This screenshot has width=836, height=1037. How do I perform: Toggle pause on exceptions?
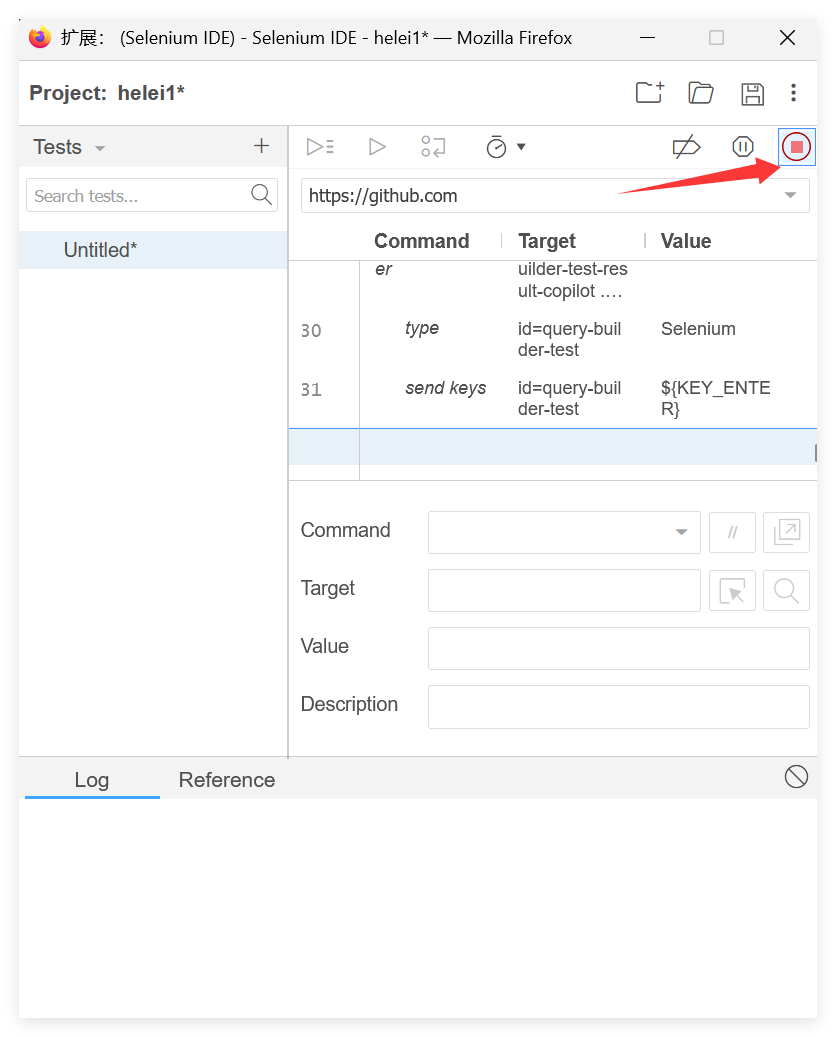pos(742,147)
